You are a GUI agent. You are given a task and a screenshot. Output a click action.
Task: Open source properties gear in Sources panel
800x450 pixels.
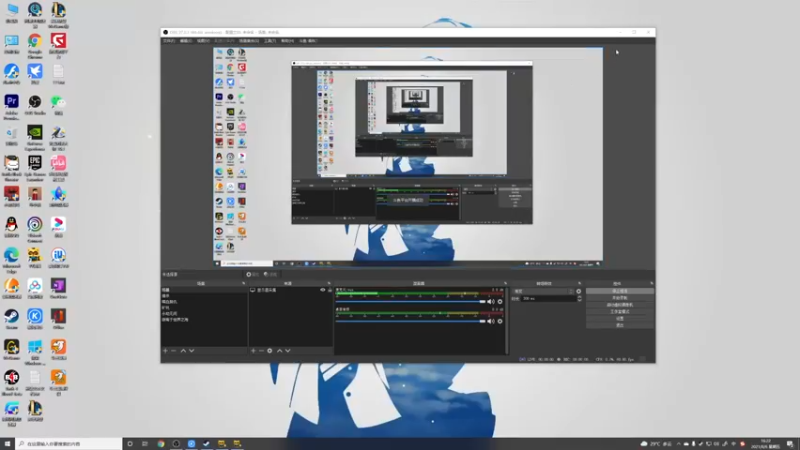pyautogui.click(x=270, y=351)
